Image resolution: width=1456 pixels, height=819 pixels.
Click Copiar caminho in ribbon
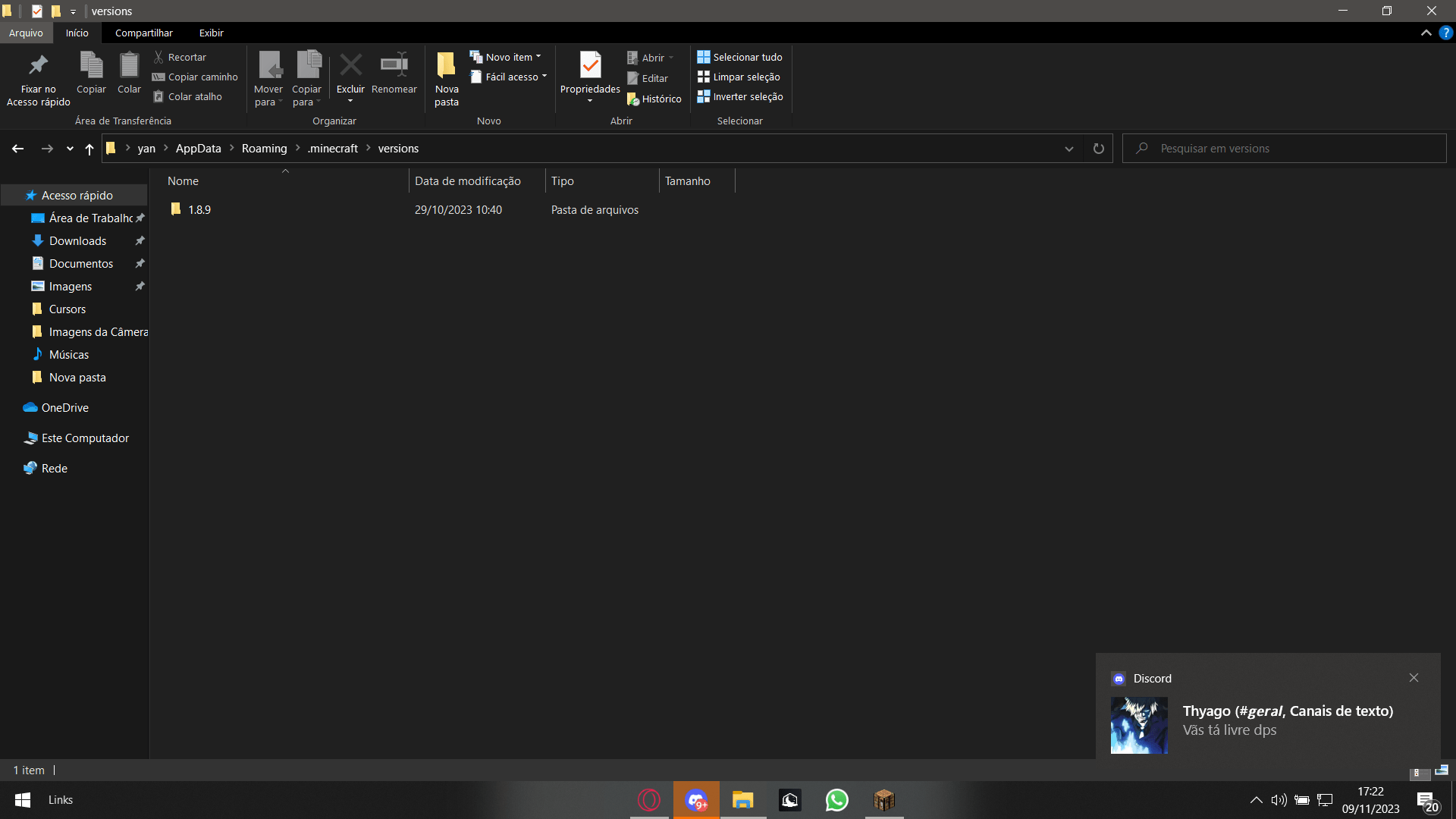click(195, 77)
